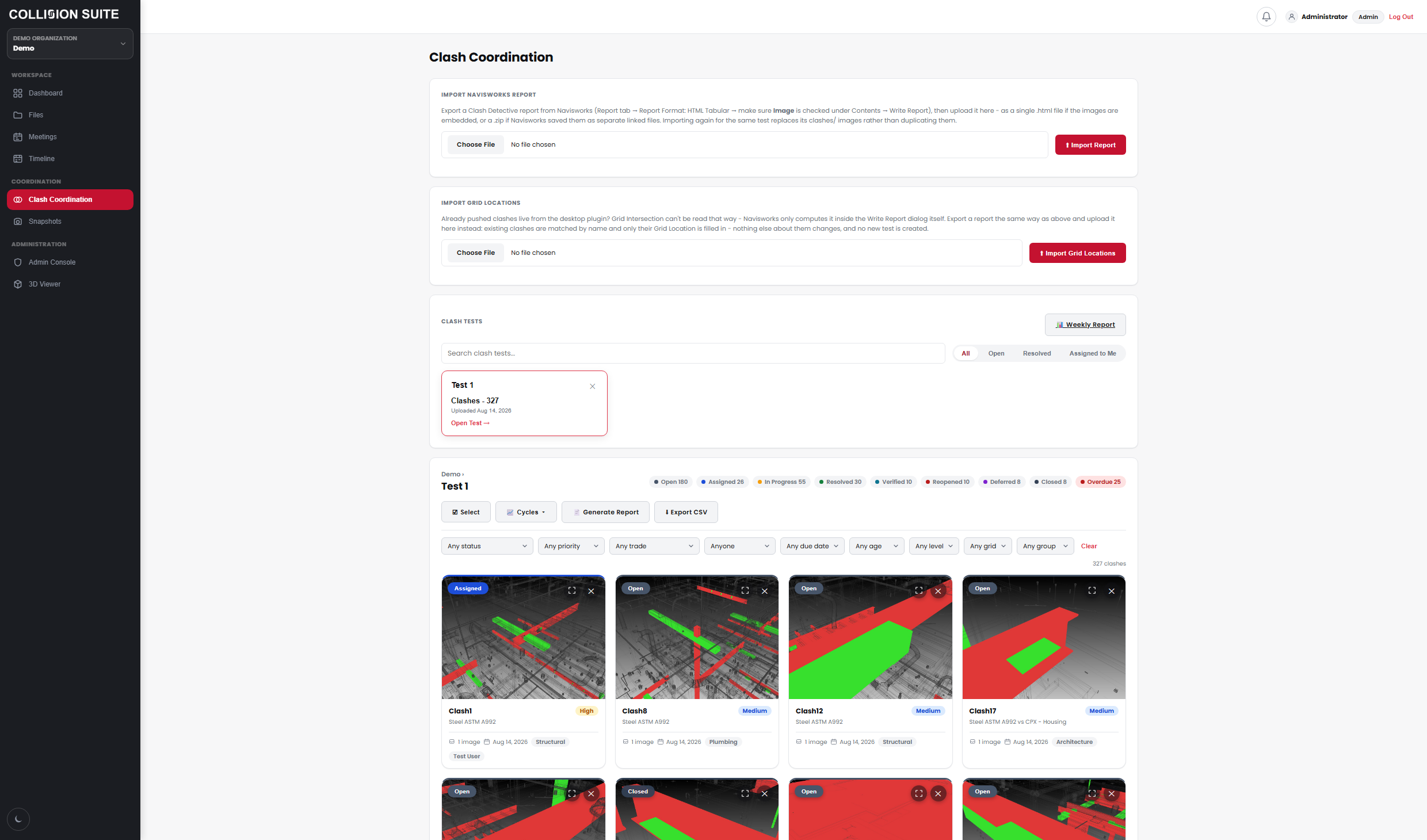Open Admin Console in sidebar

pos(70,262)
